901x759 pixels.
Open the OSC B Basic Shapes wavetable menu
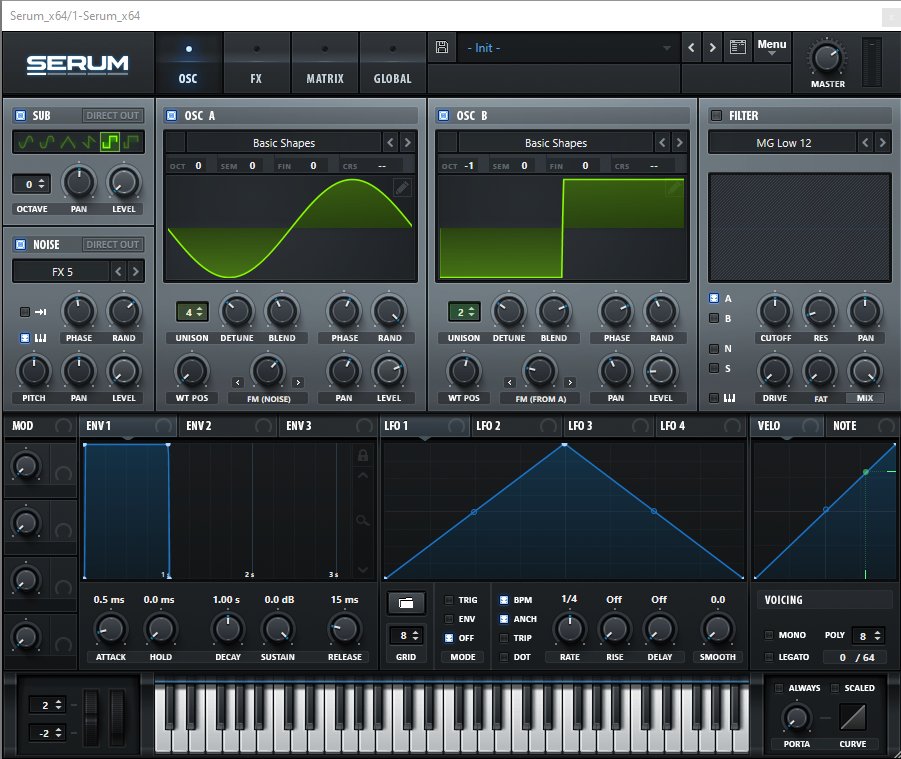point(556,142)
